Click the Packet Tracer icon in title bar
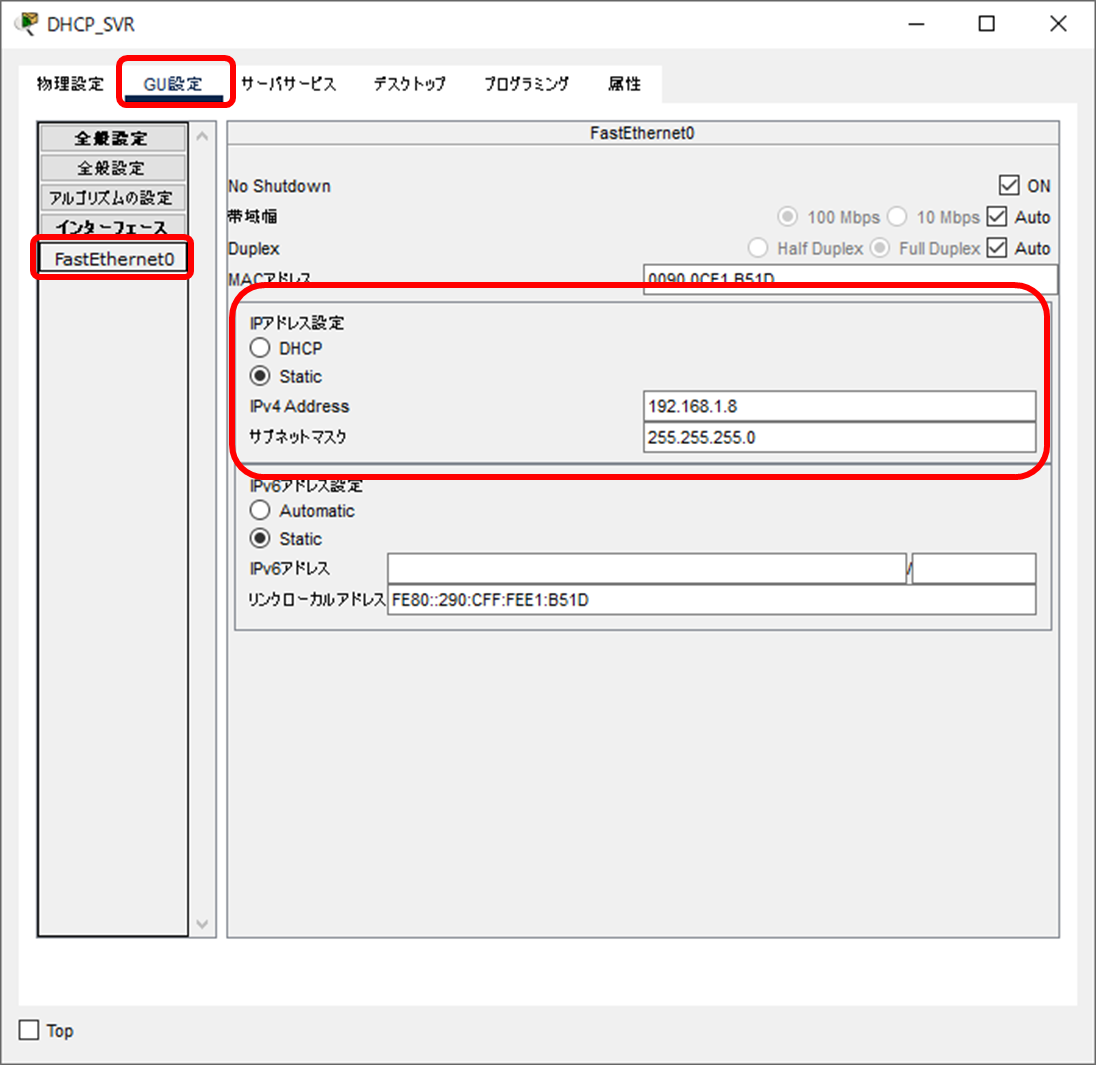This screenshot has height=1065, width=1096. [27, 24]
